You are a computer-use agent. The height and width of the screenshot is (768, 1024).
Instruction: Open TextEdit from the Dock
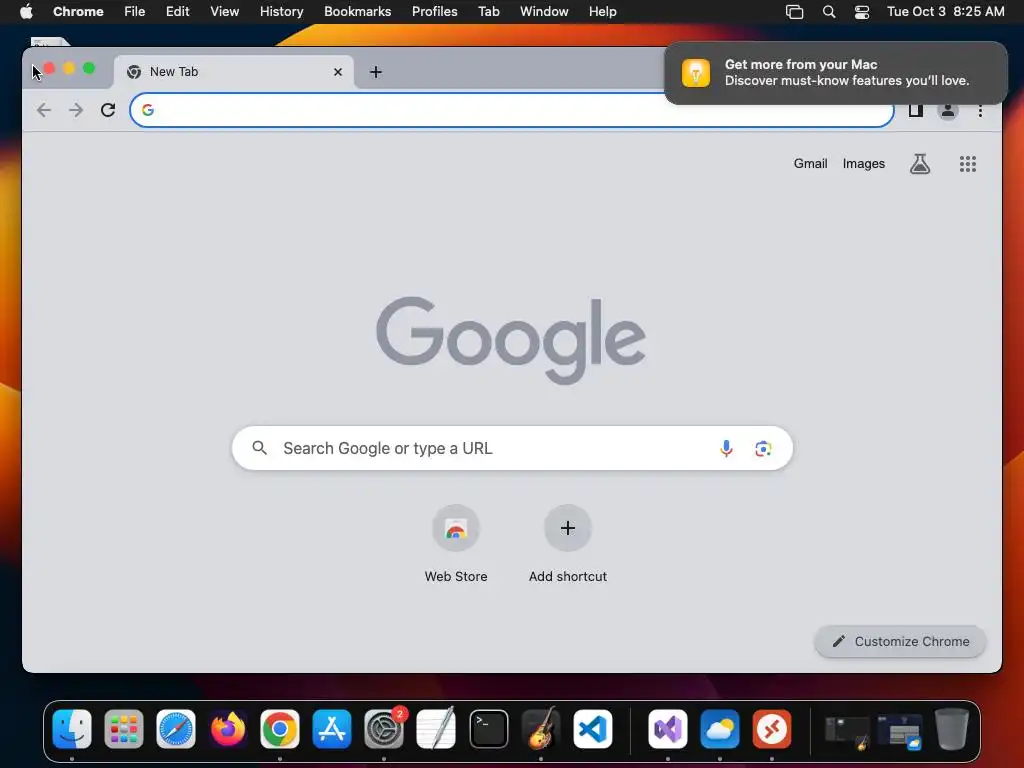point(436,729)
